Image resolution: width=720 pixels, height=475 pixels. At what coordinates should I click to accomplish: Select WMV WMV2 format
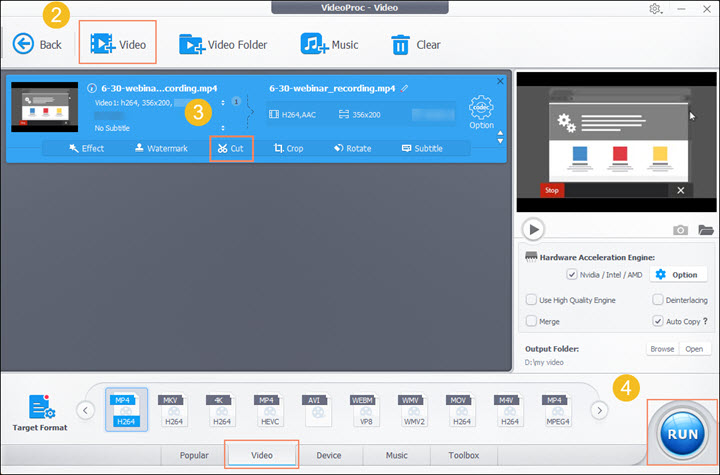click(x=413, y=410)
